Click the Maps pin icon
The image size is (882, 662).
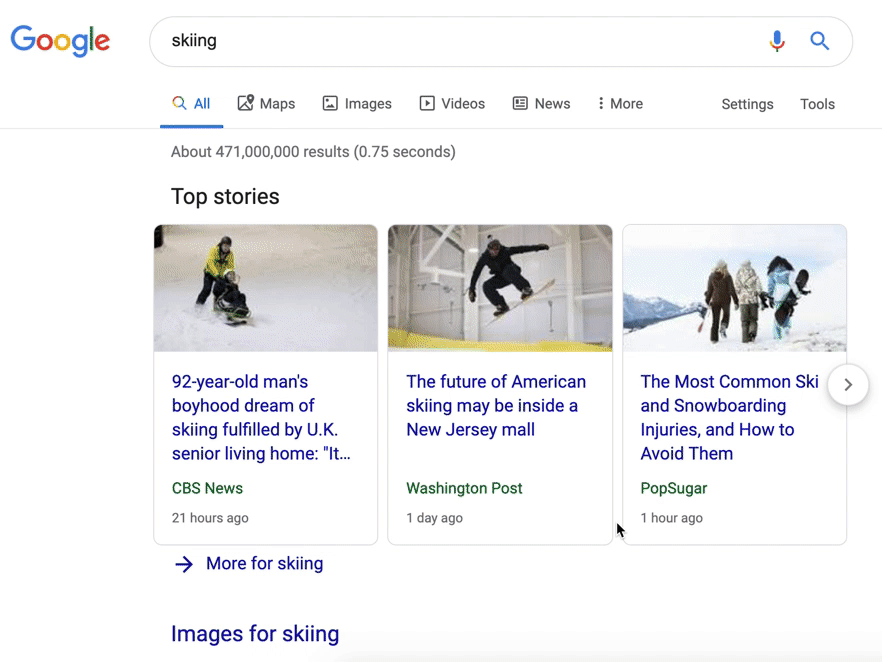pyautogui.click(x=245, y=103)
